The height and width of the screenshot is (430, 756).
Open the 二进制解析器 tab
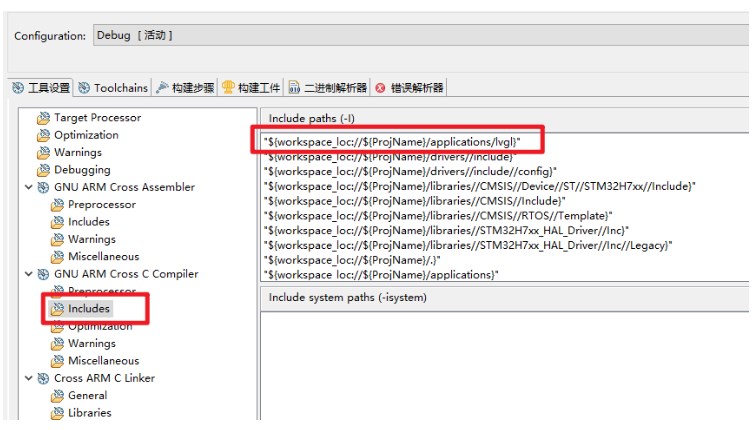point(328,88)
